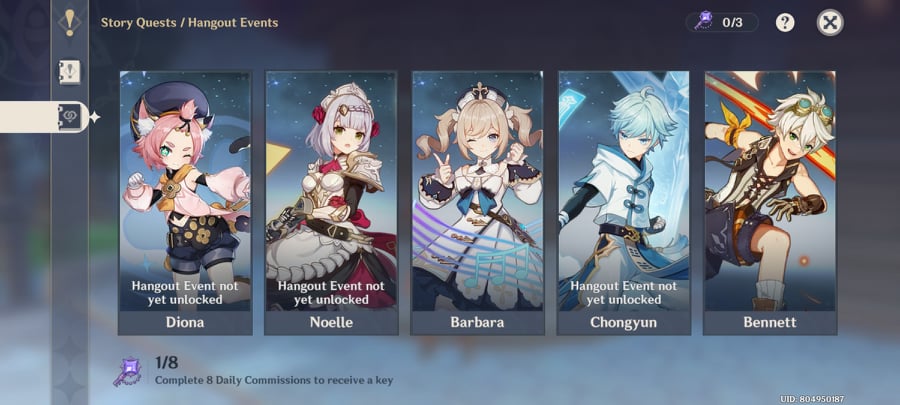
Task: Click the Chongyun name label
Action: 624,322
